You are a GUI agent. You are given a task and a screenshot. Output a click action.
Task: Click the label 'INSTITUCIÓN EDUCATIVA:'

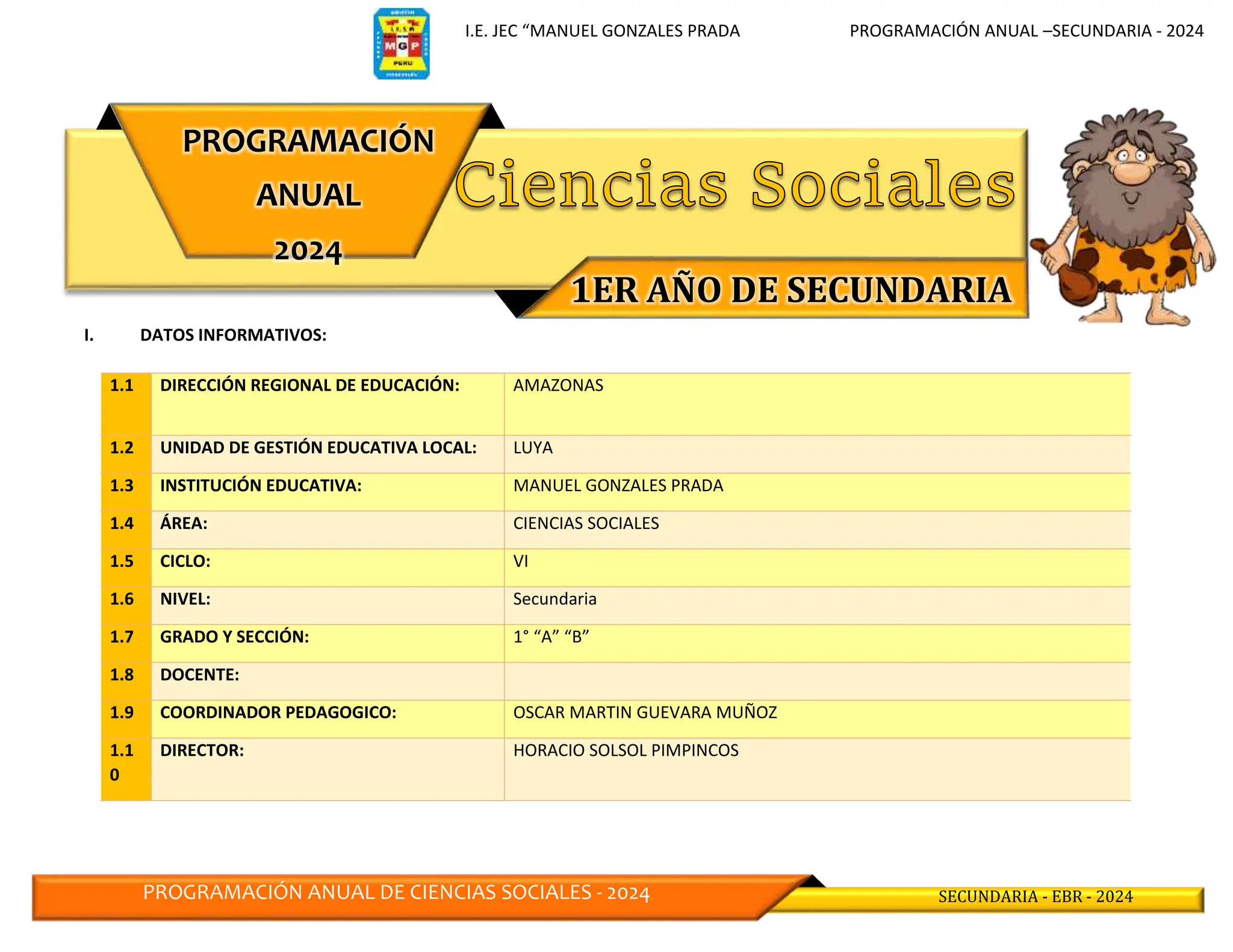tap(261, 486)
